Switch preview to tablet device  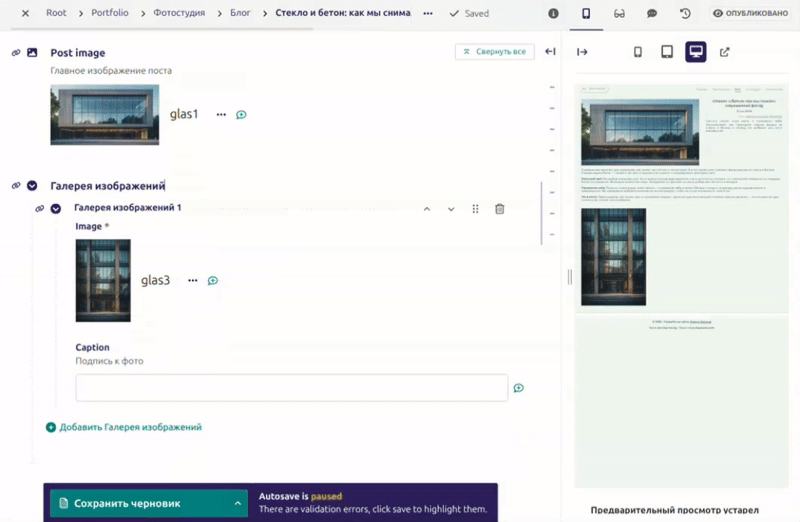pyautogui.click(x=667, y=52)
